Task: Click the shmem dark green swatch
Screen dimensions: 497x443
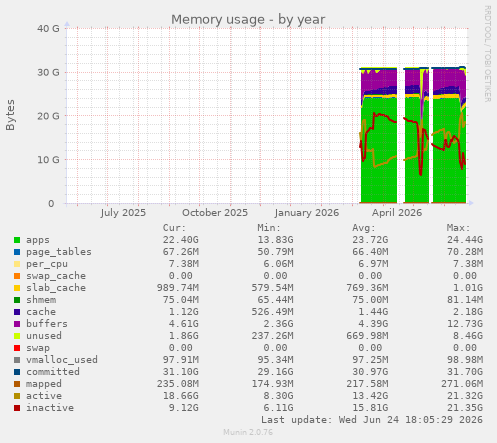Action: point(17,300)
